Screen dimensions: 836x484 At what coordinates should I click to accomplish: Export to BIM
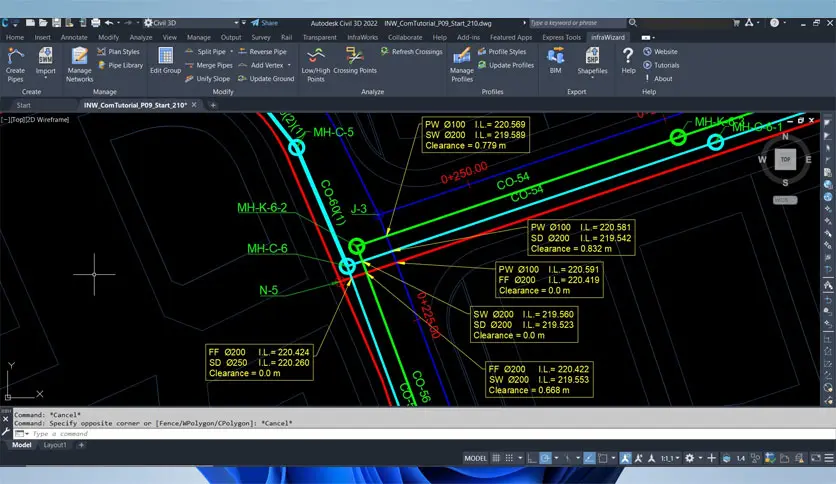tap(555, 60)
